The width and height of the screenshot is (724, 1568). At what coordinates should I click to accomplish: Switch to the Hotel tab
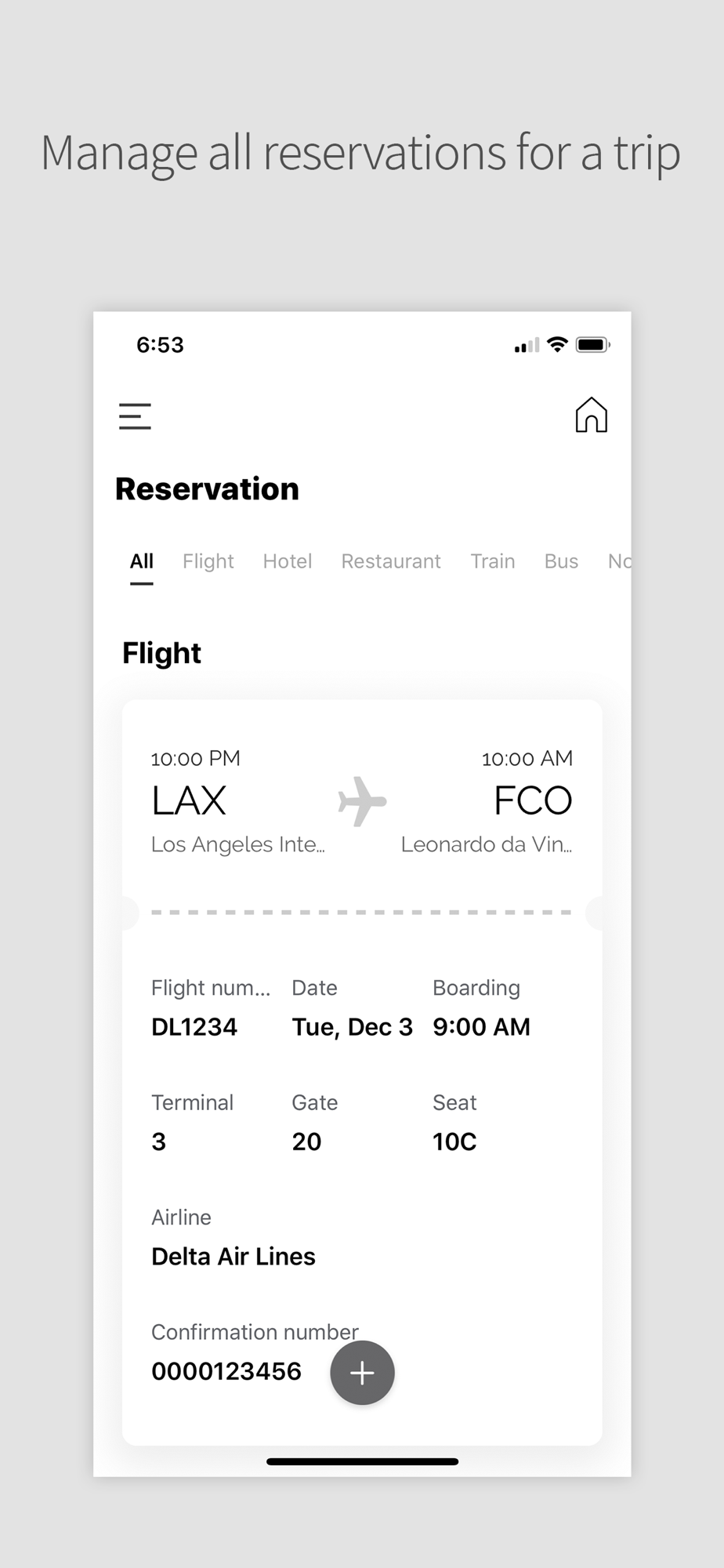(x=288, y=561)
